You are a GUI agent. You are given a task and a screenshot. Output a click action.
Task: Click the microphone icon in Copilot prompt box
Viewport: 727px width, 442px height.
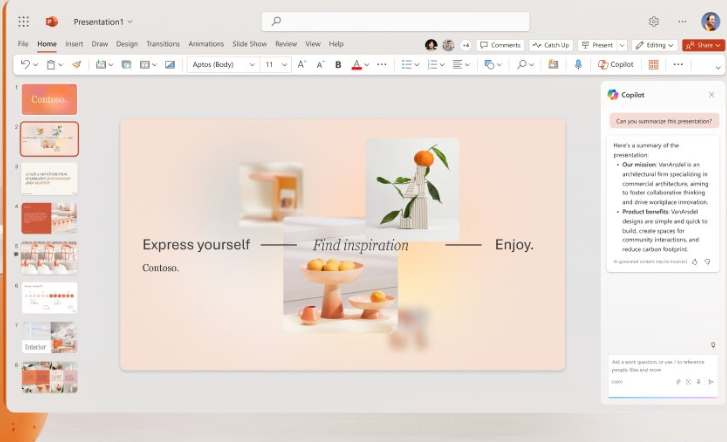click(699, 382)
